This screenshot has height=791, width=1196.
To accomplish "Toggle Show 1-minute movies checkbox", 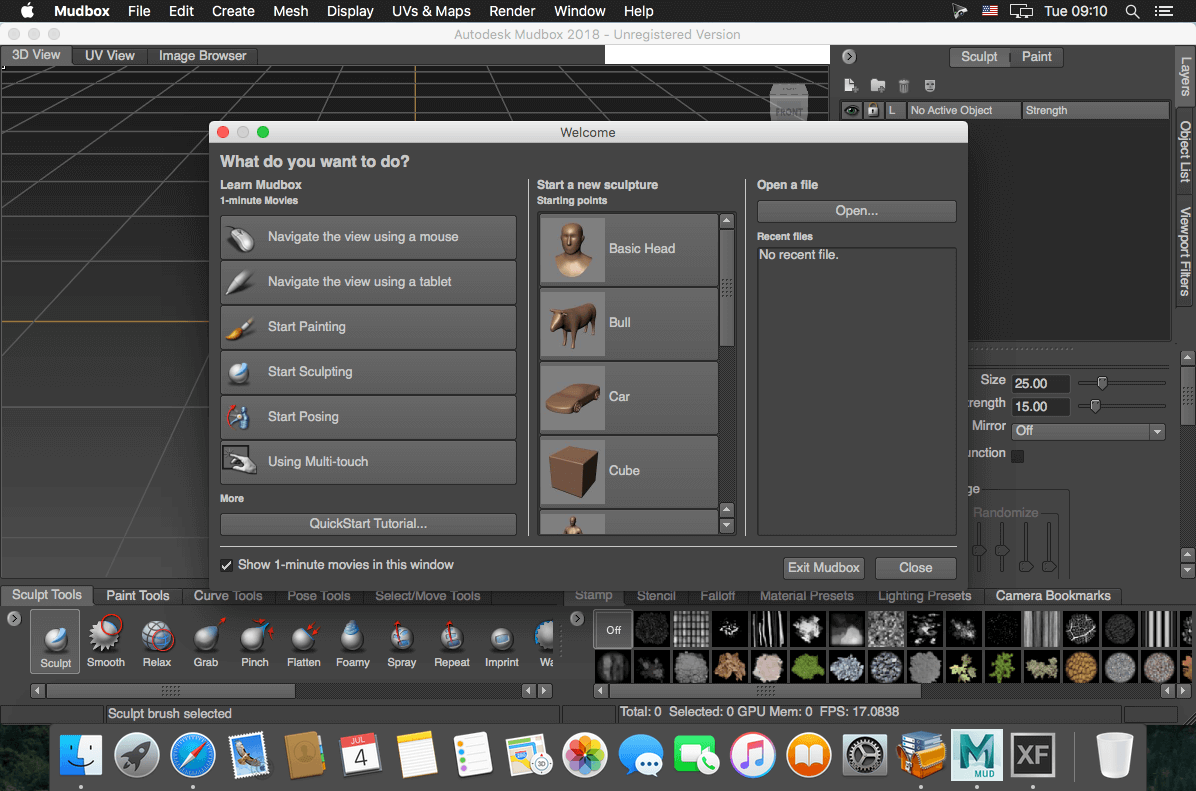I will pyautogui.click(x=227, y=565).
